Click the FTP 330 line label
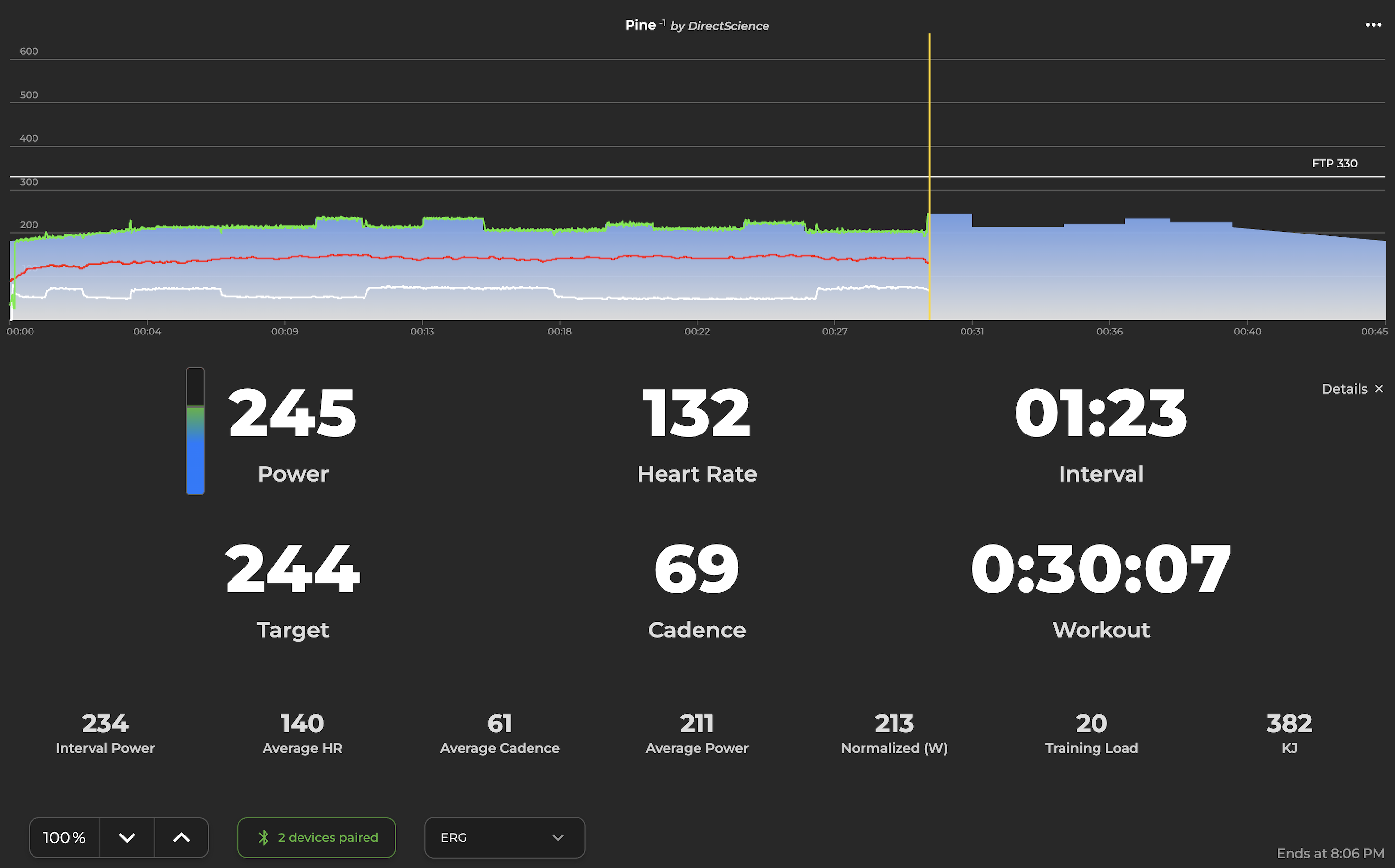This screenshot has height=868, width=1395. [1334, 164]
